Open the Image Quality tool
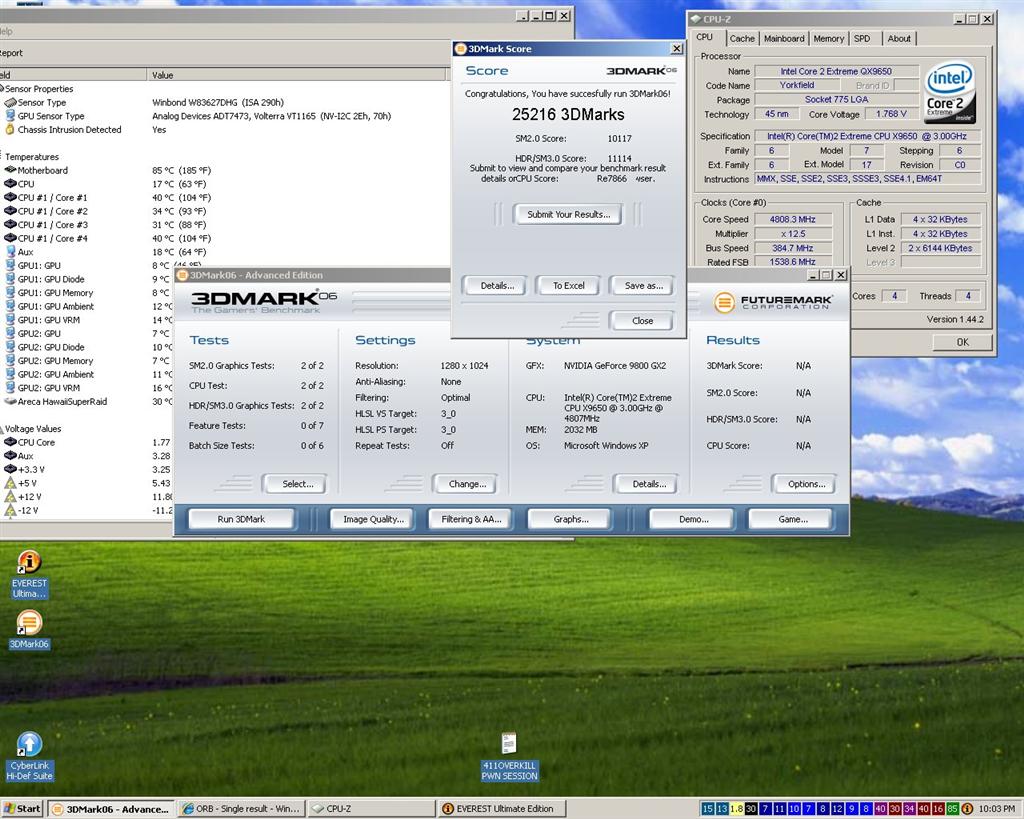This screenshot has height=819, width=1024. pos(374,519)
